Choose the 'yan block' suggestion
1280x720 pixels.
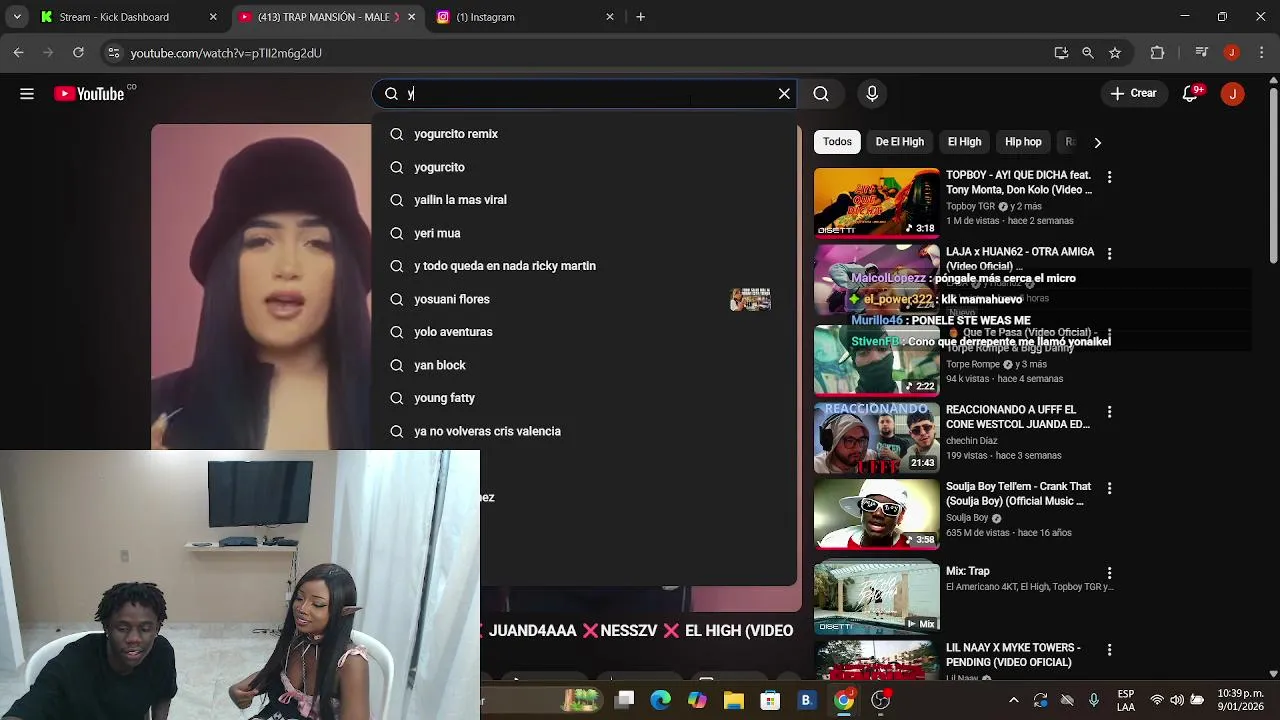coord(585,365)
